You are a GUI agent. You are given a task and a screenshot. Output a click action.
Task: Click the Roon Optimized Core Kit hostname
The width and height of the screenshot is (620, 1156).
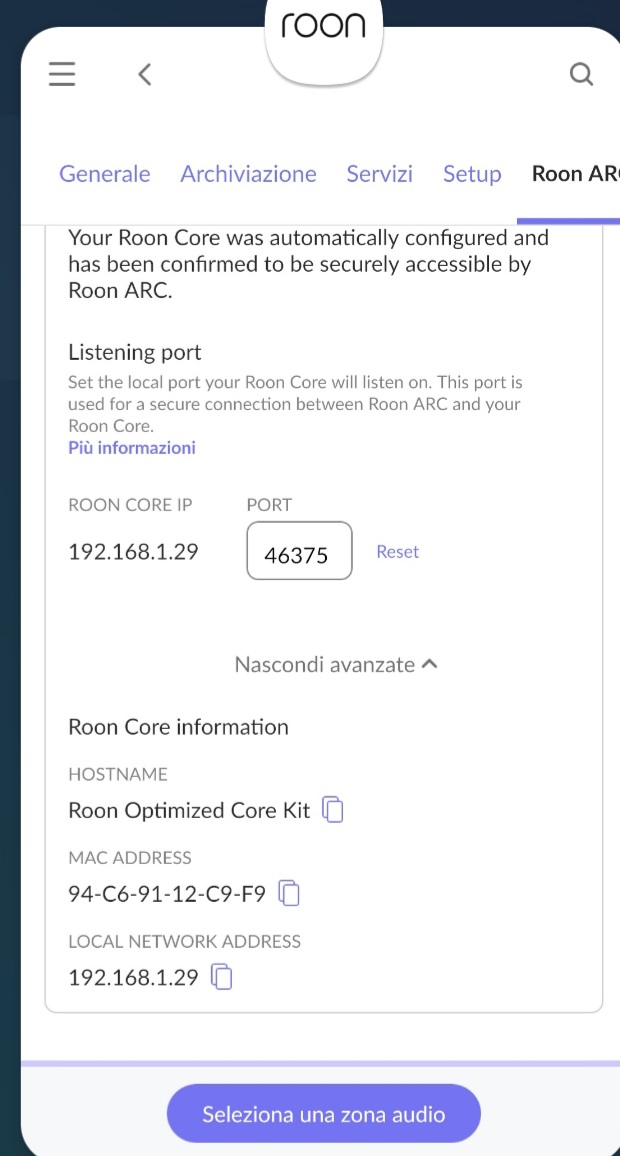[x=189, y=810]
